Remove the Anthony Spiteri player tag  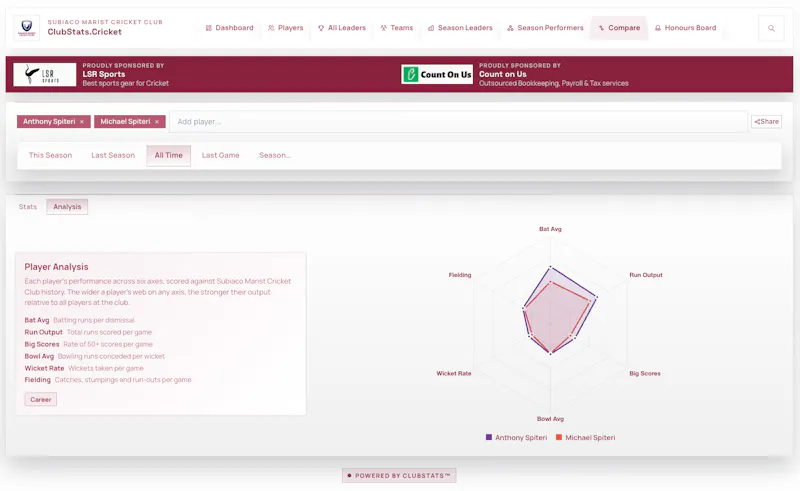click(x=82, y=121)
